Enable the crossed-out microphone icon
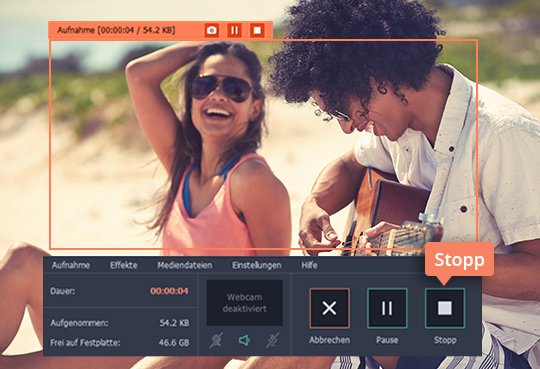Screen dimensions: 540x369 pyautogui.click(x=272, y=340)
